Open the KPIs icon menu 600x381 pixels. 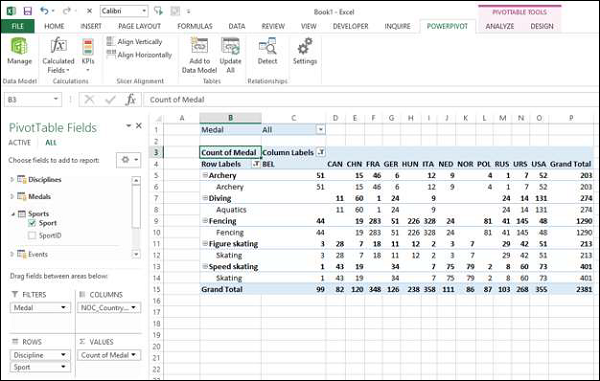pyautogui.click(x=88, y=47)
